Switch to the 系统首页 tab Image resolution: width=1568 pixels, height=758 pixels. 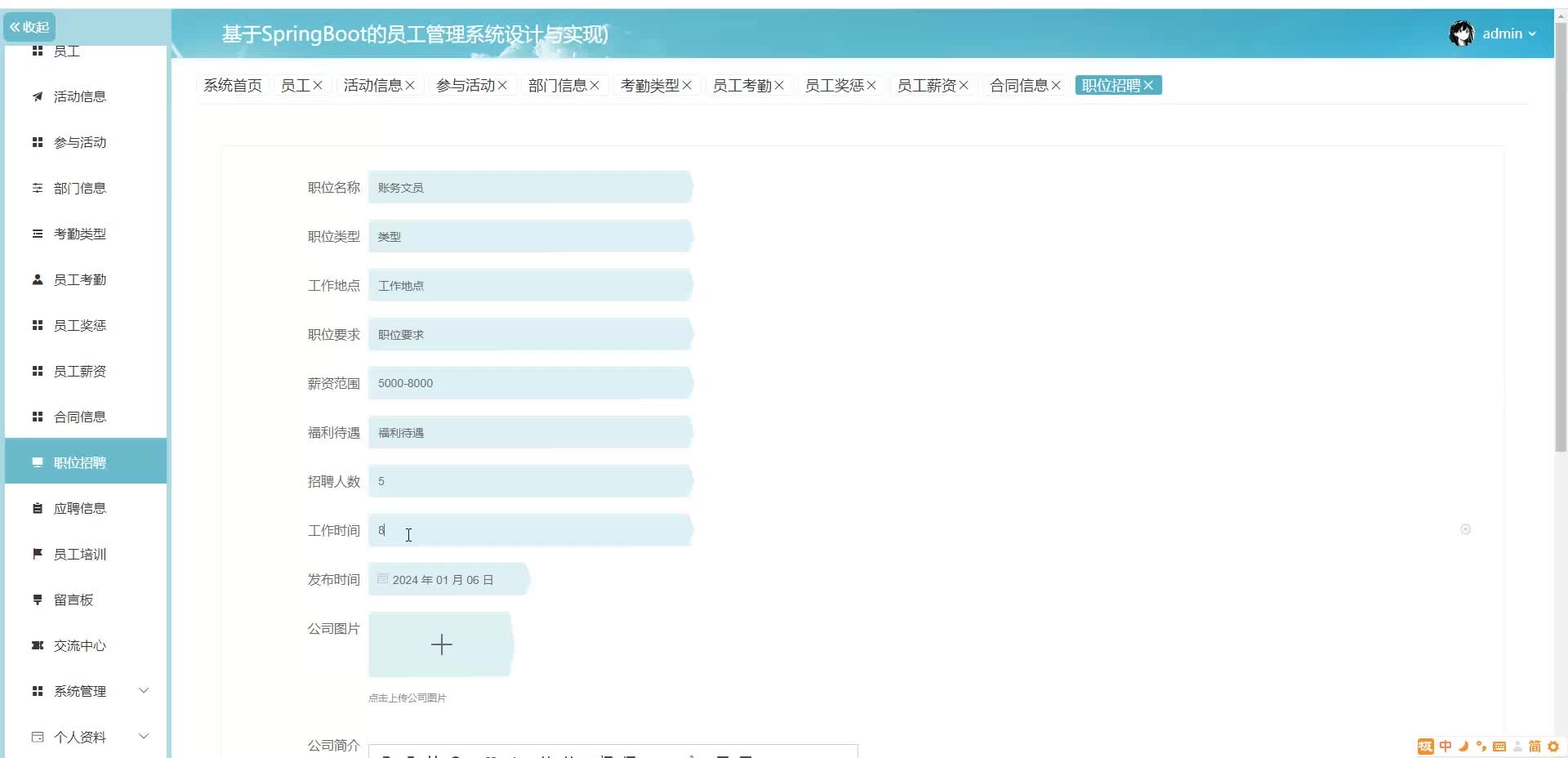[x=233, y=85]
